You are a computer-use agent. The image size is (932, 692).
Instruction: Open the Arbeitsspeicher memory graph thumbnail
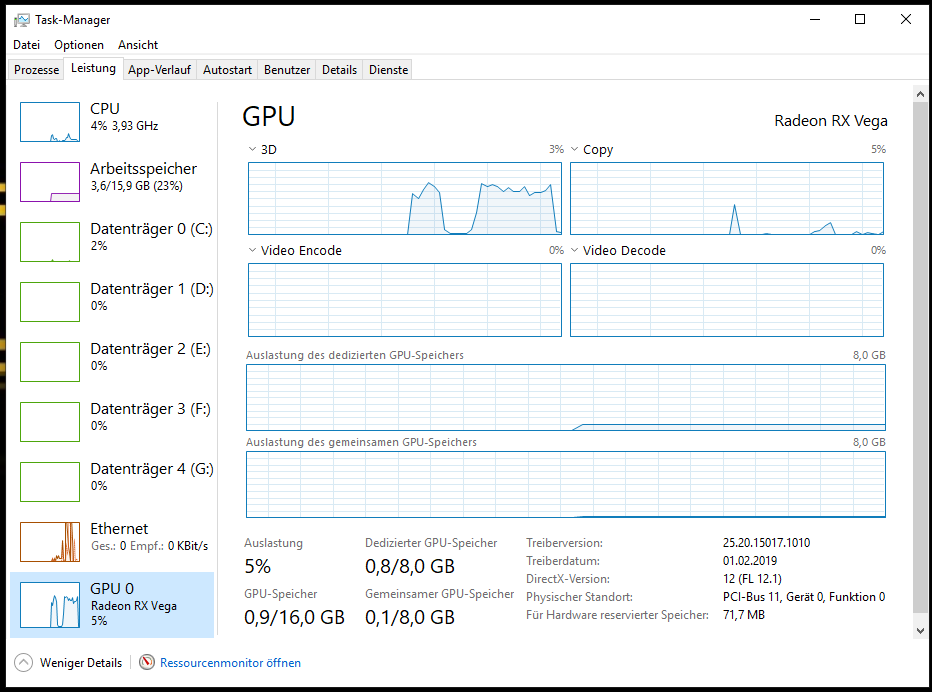pyautogui.click(x=50, y=182)
